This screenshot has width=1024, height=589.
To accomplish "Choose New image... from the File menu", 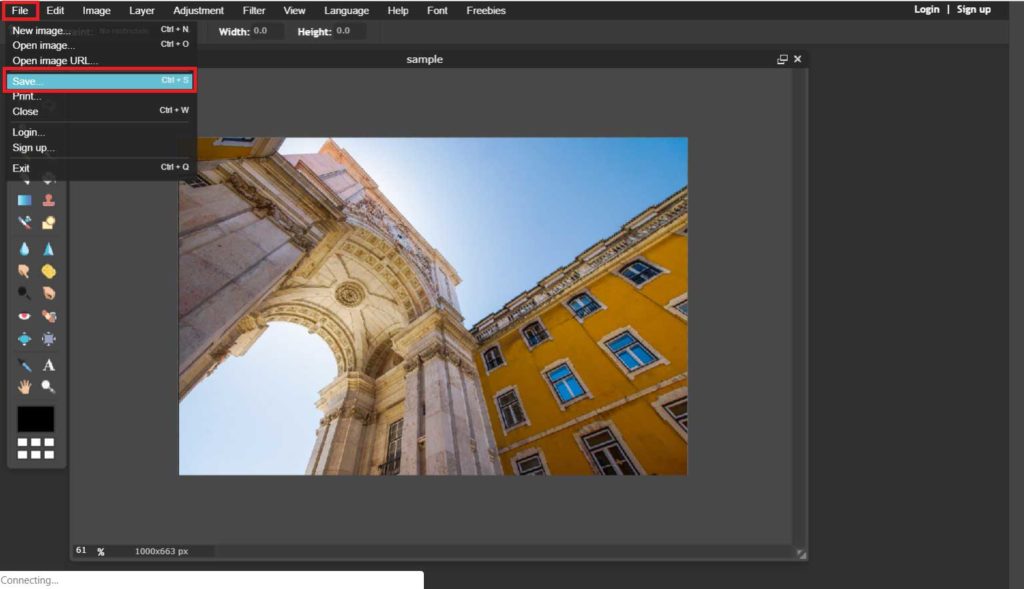I will click(x=101, y=30).
